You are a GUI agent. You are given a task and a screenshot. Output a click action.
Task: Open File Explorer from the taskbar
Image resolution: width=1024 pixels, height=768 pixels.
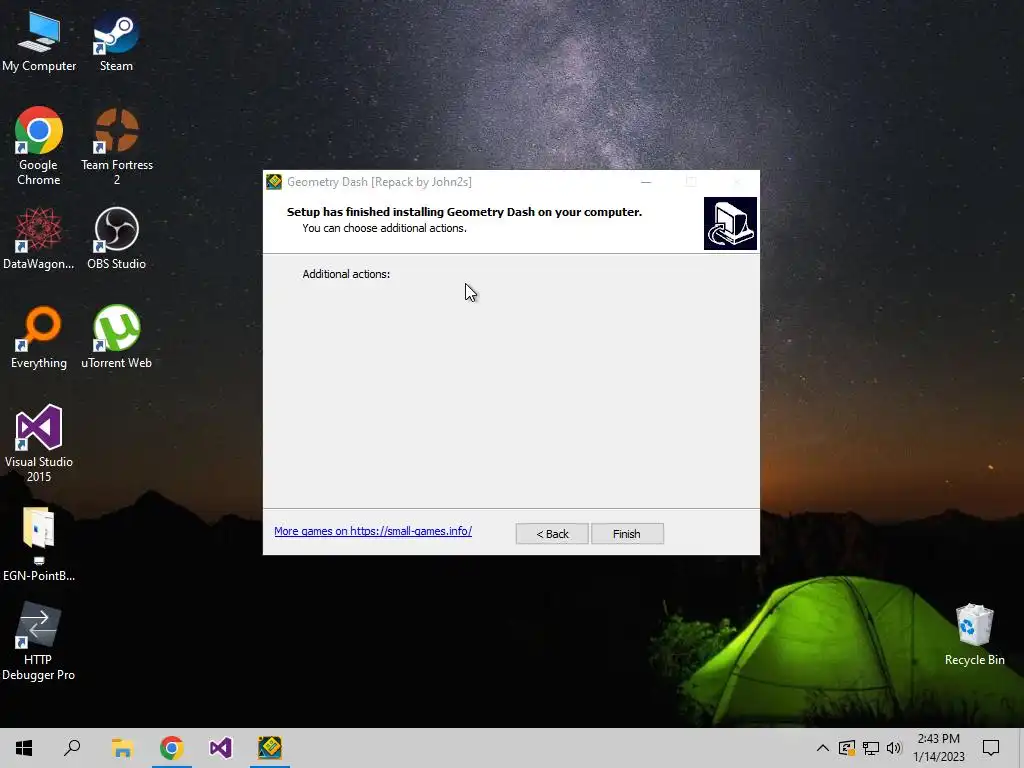pos(122,748)
